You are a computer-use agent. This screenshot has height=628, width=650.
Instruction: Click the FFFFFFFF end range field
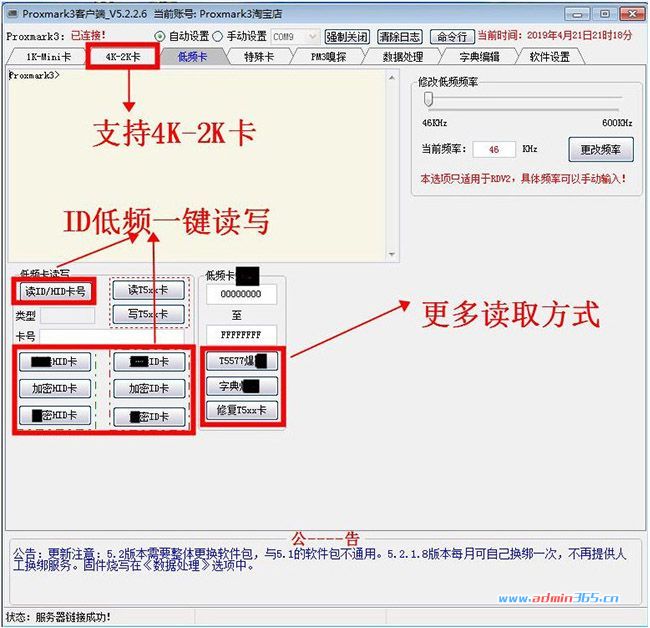coord(241,335)
